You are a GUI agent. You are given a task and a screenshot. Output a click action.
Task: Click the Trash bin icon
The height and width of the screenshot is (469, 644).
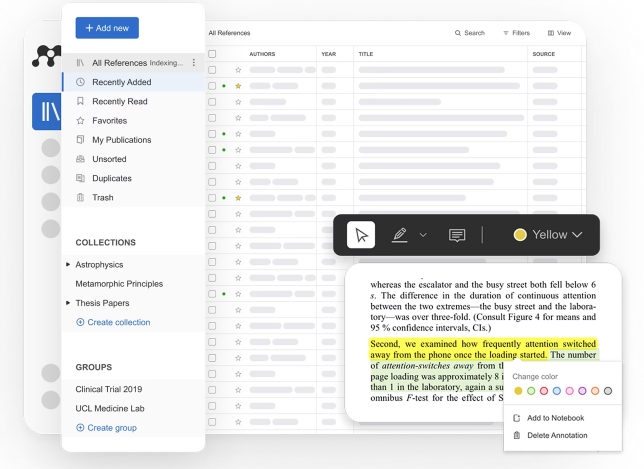click(x=80, y=197)
